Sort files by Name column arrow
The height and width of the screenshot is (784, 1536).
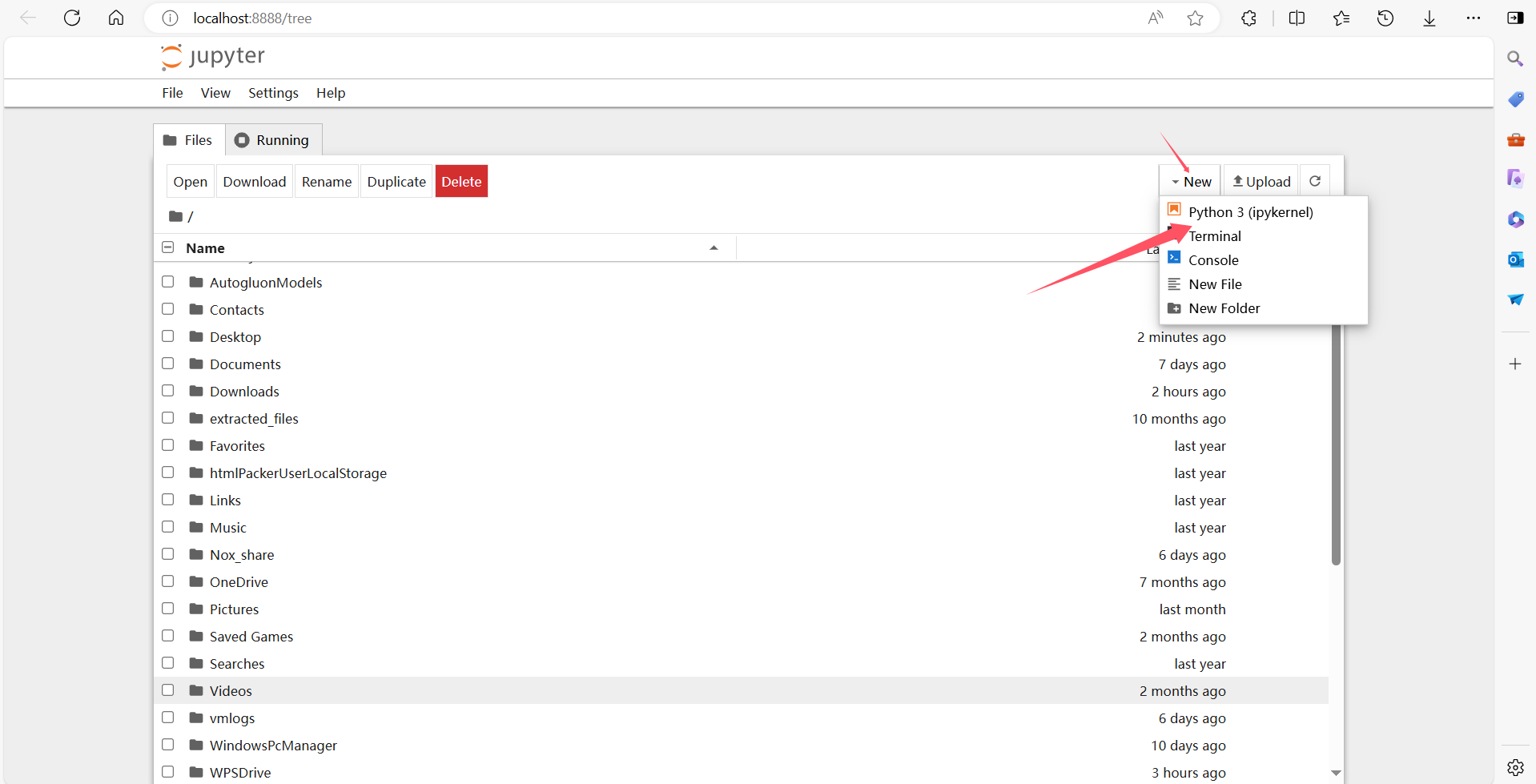click(x=714, y=248)
